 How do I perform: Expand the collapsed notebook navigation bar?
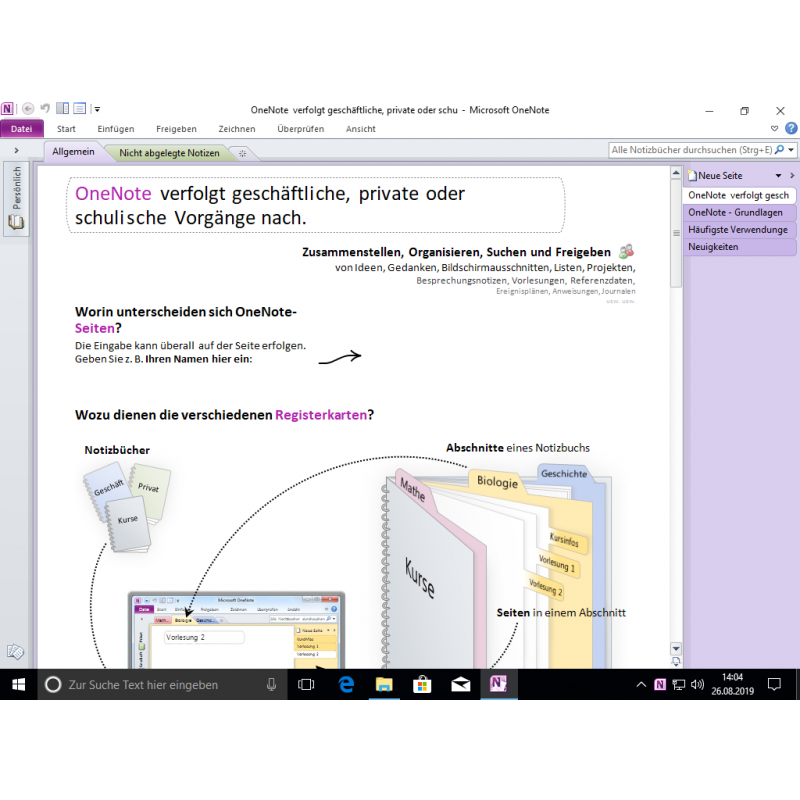[x=16, y=150]
